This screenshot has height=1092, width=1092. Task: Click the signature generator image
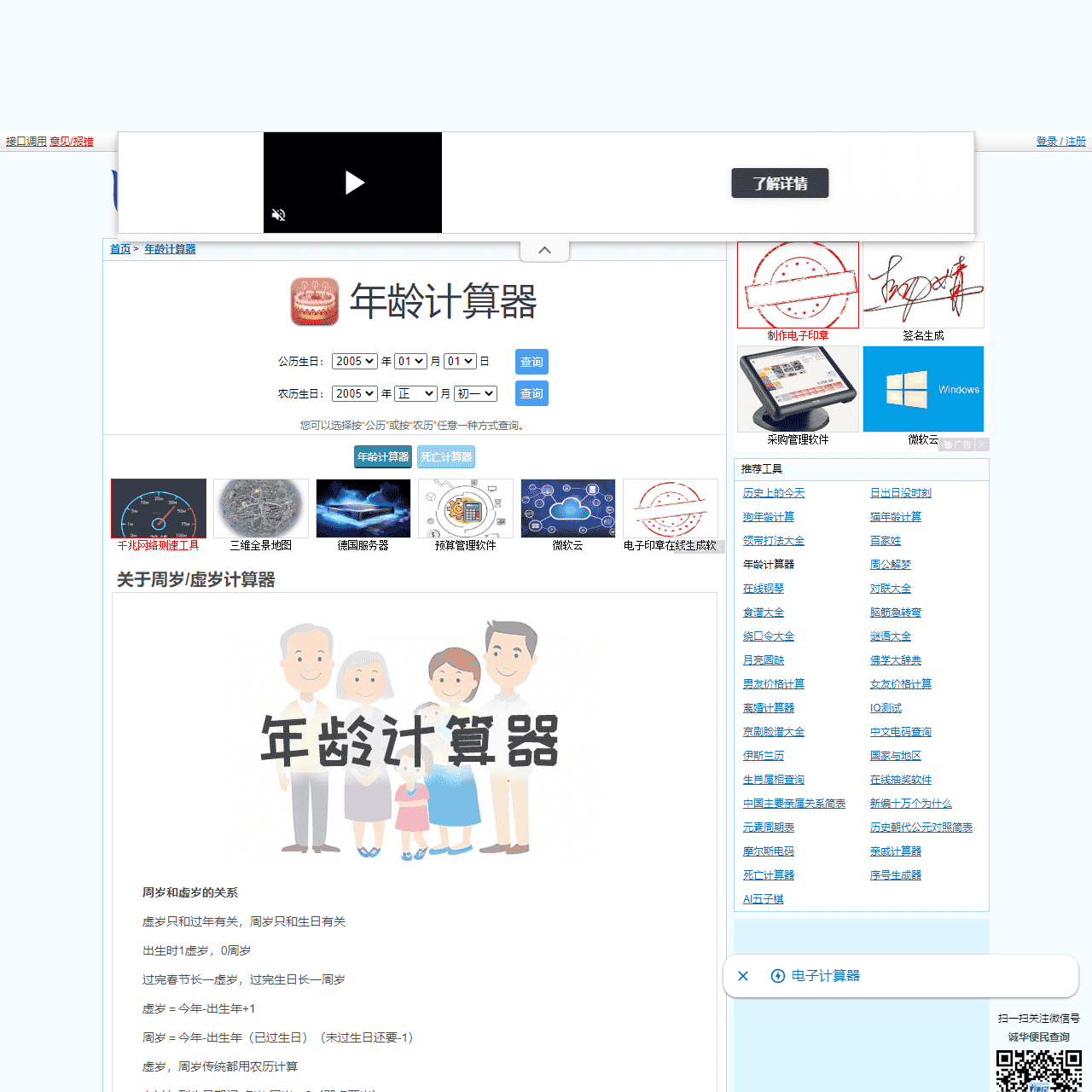tap(923, 285)
